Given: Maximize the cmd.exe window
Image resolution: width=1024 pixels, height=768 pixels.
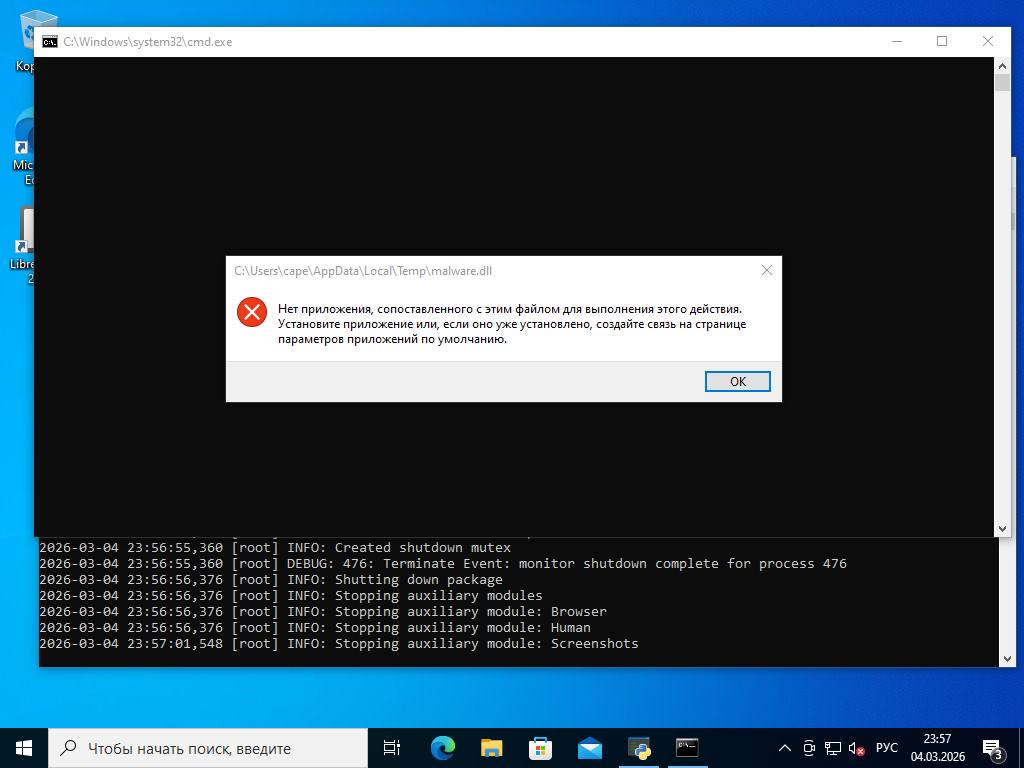Looking at the screenshot, I should [x=941, y=41].
